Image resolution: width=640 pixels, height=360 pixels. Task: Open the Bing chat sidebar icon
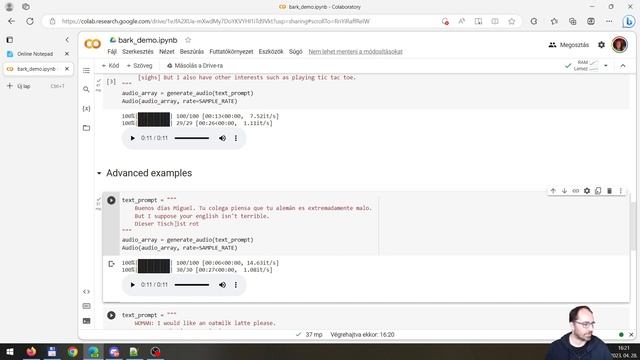coord(629,21)
